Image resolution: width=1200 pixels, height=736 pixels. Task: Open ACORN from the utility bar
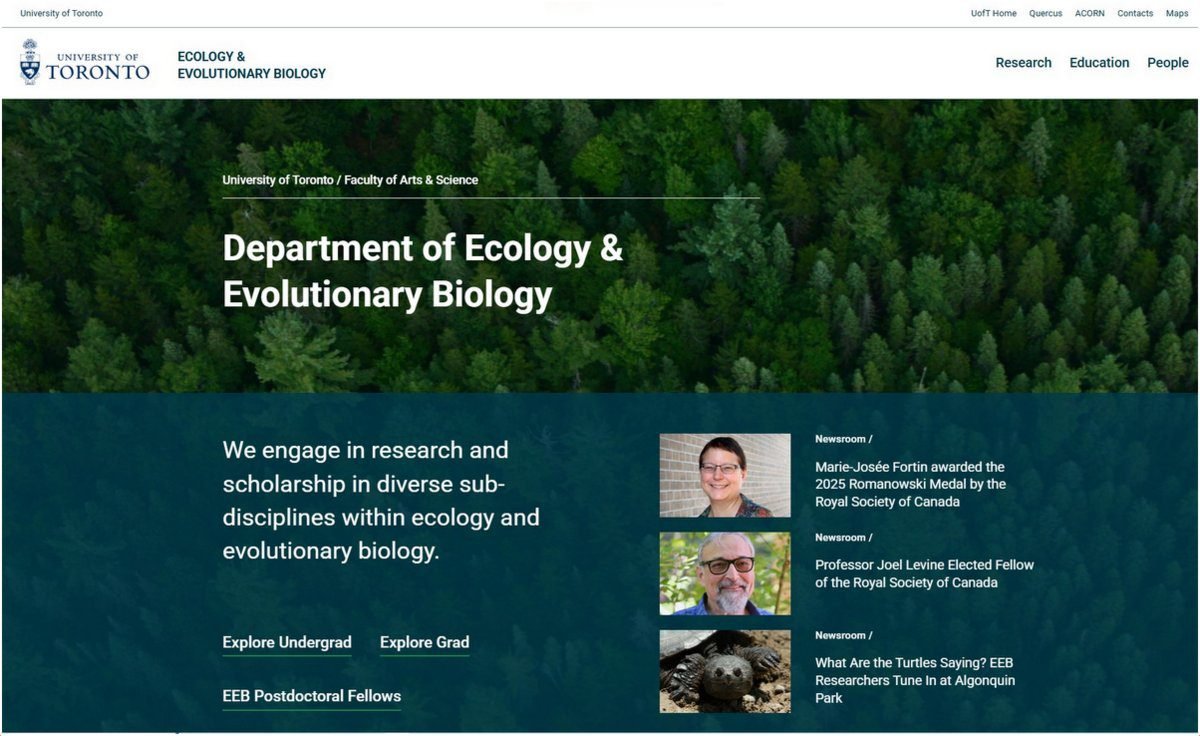point(1088,13)
